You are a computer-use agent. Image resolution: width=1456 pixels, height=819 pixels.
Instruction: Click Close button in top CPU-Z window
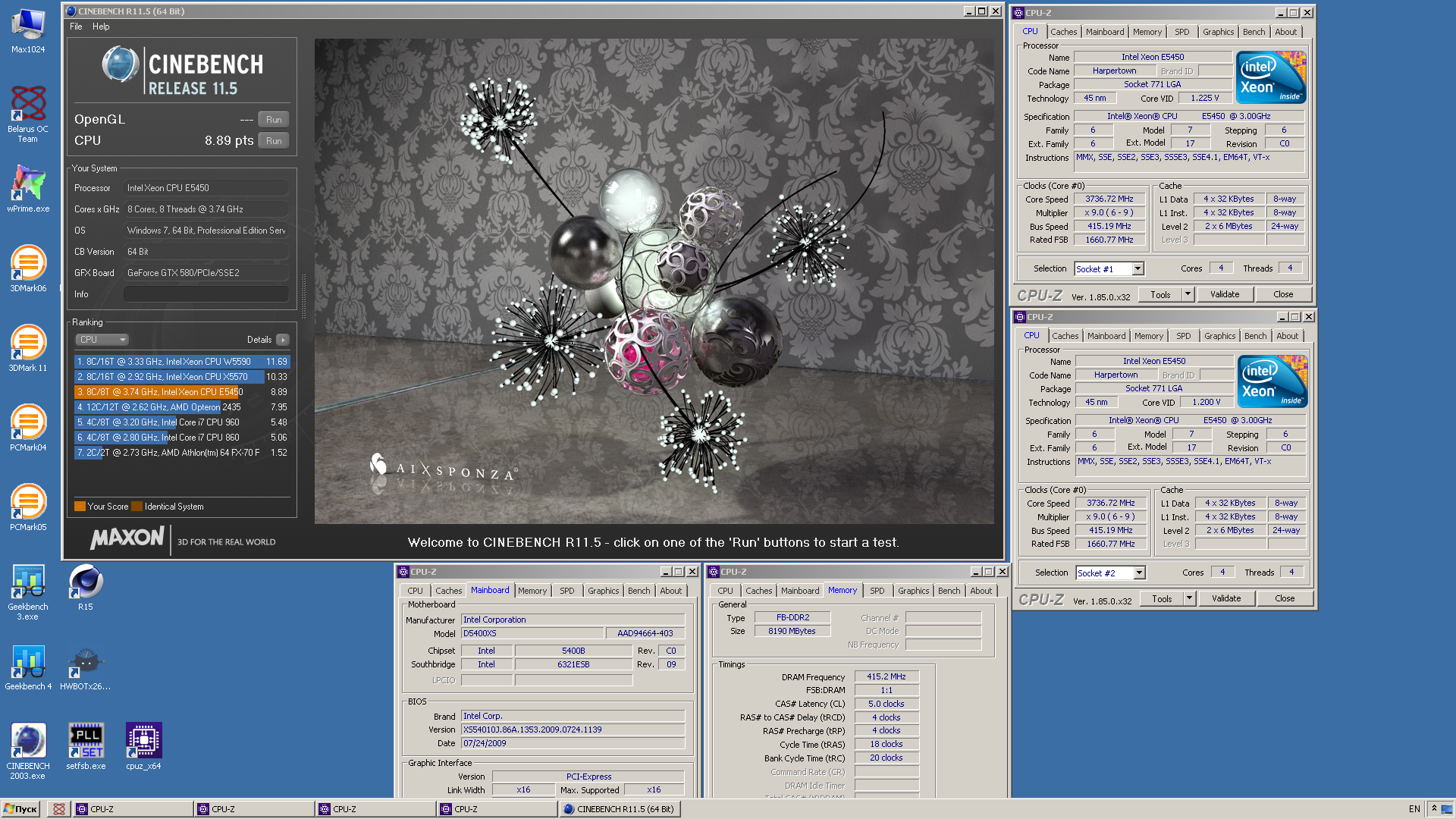(x=1283, y=294)
